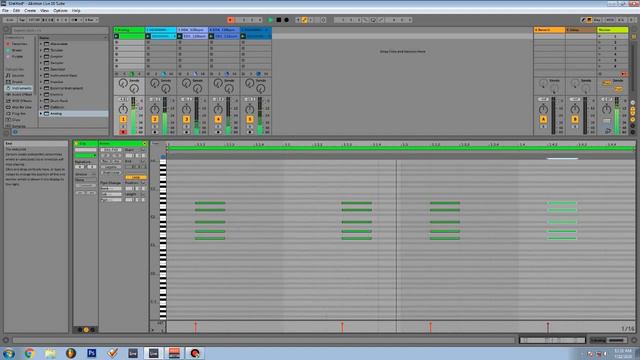Expand the Sampler folder in the browser
This screenshot has height=360, width=640.
[41, 63]
